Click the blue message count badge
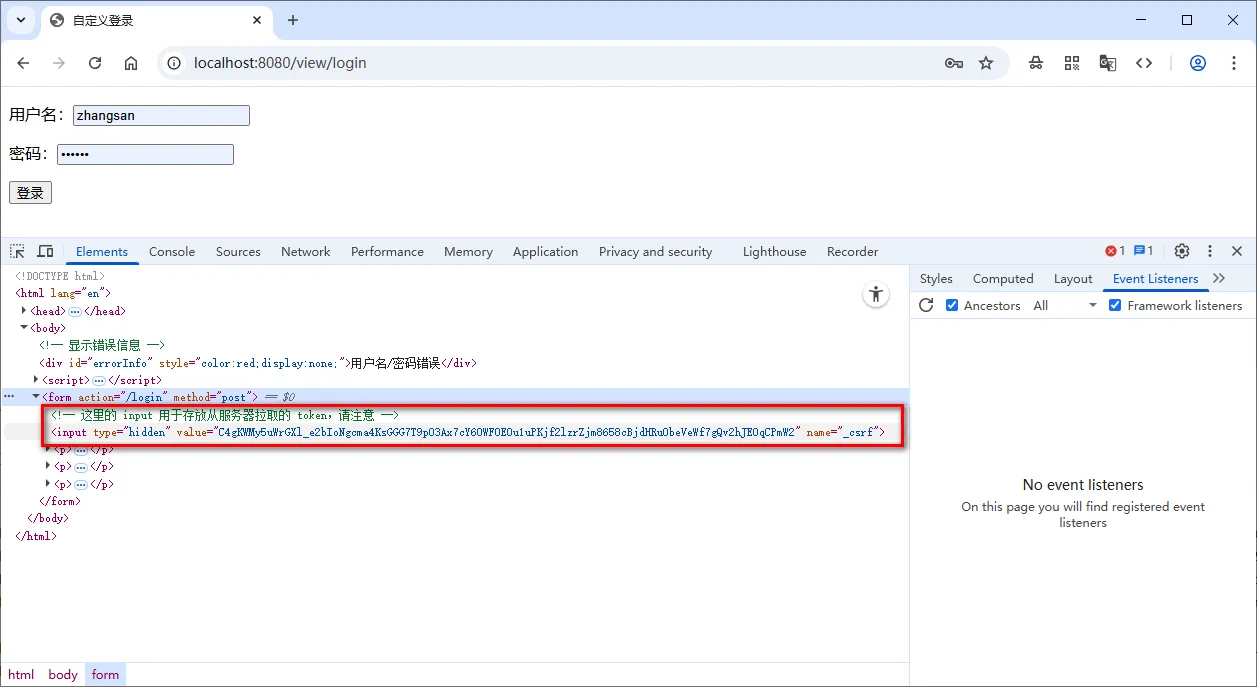 [x=1143, y=251]
